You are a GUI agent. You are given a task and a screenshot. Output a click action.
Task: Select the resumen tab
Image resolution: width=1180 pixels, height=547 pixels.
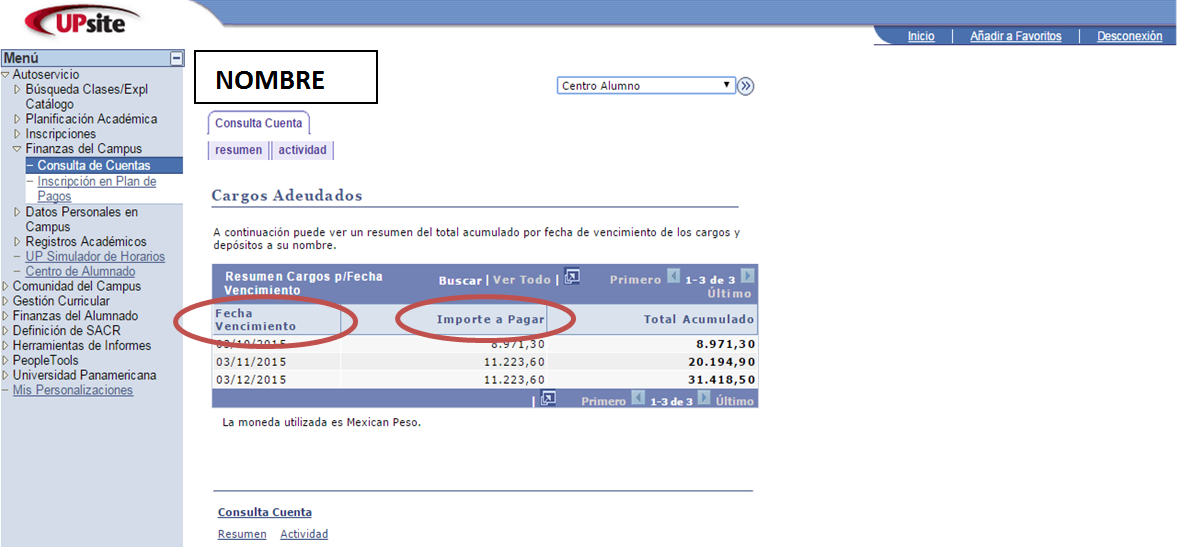tap(238, 150)
